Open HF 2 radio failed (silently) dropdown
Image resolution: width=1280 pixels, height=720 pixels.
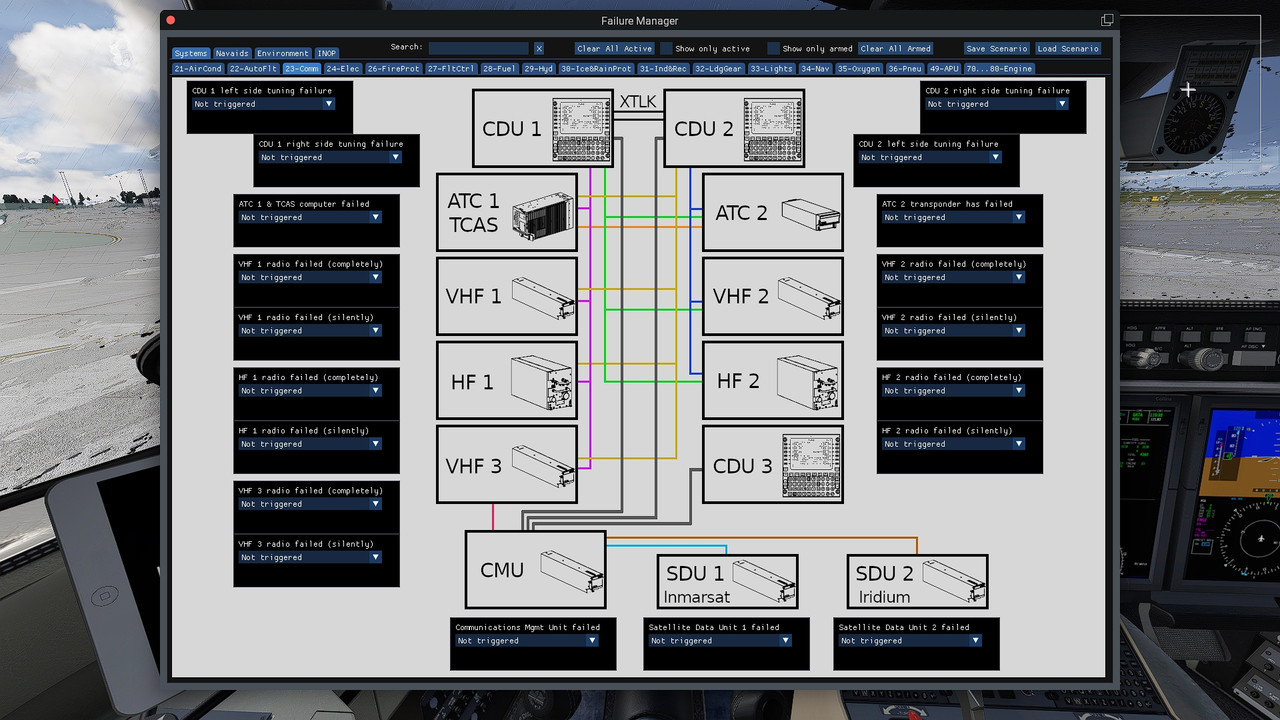[x=953, y=444]
